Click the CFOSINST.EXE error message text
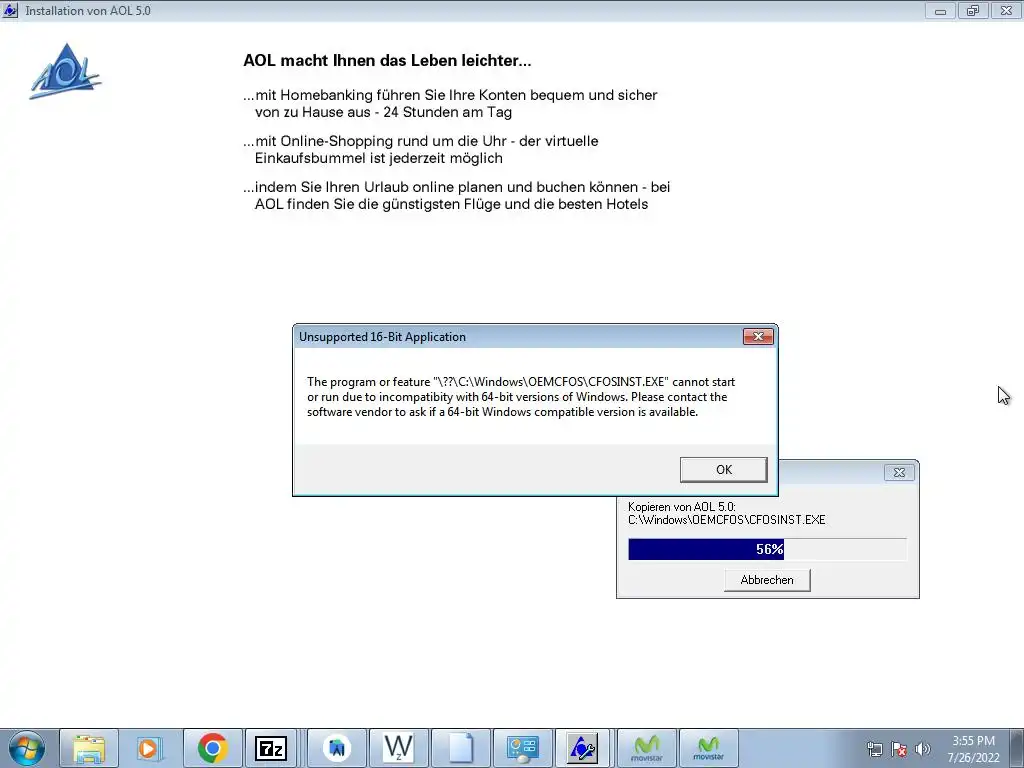 [521, 396]
